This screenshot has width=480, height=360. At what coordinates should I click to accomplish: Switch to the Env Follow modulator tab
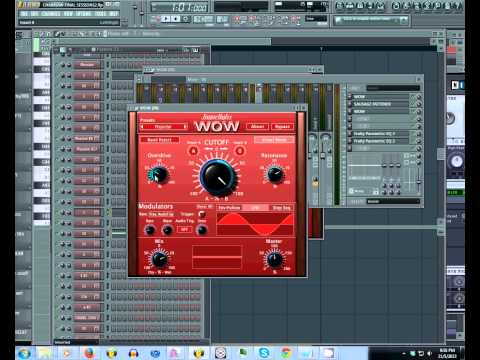click(229, 208)
